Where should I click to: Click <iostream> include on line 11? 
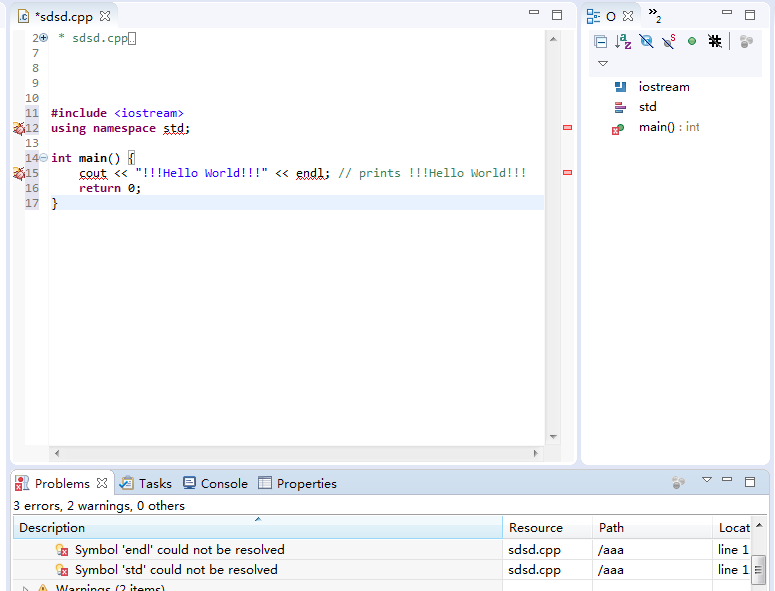coord(149,113)
